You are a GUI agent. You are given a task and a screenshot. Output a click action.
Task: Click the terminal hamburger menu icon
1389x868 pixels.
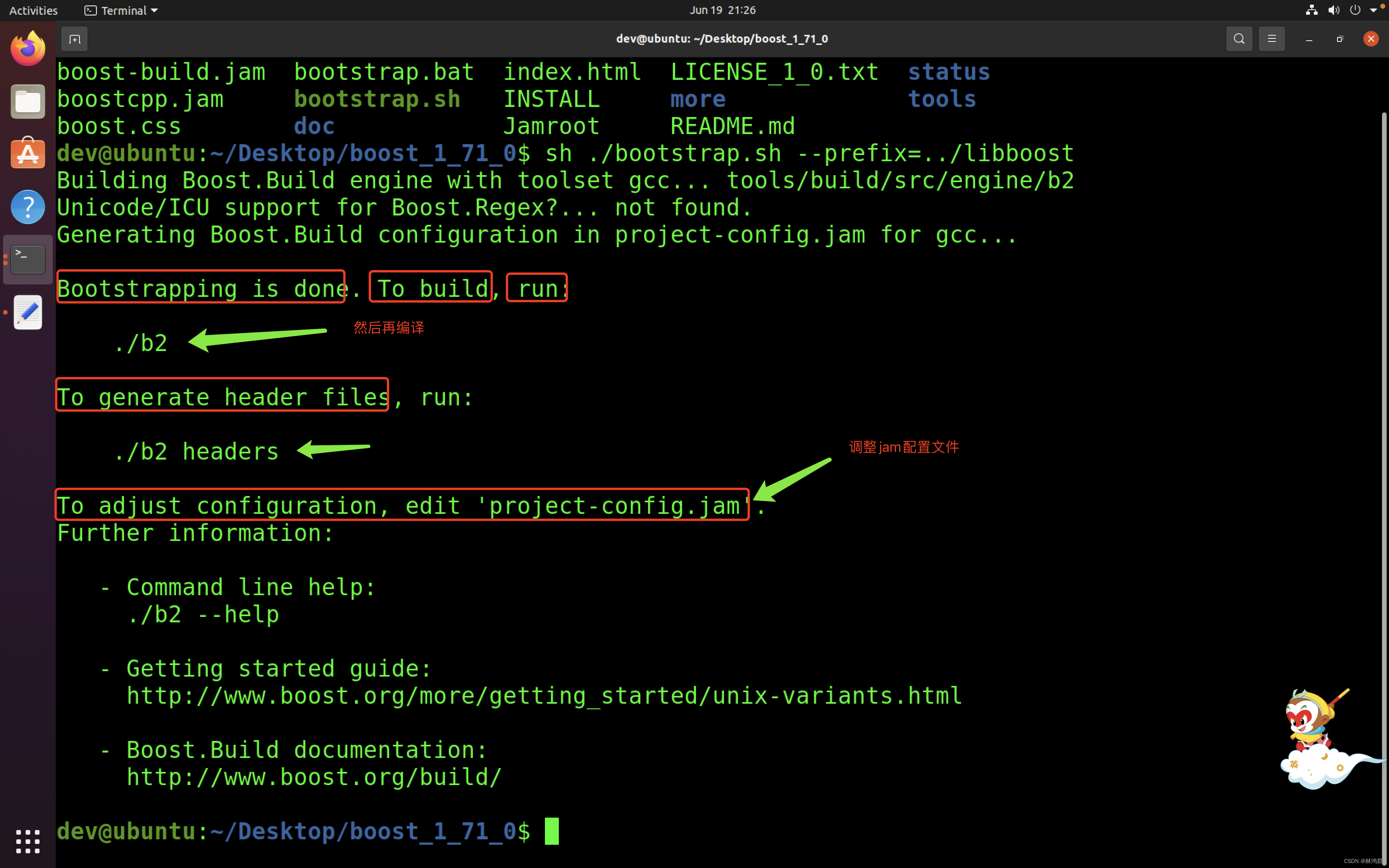(1271, 38)
